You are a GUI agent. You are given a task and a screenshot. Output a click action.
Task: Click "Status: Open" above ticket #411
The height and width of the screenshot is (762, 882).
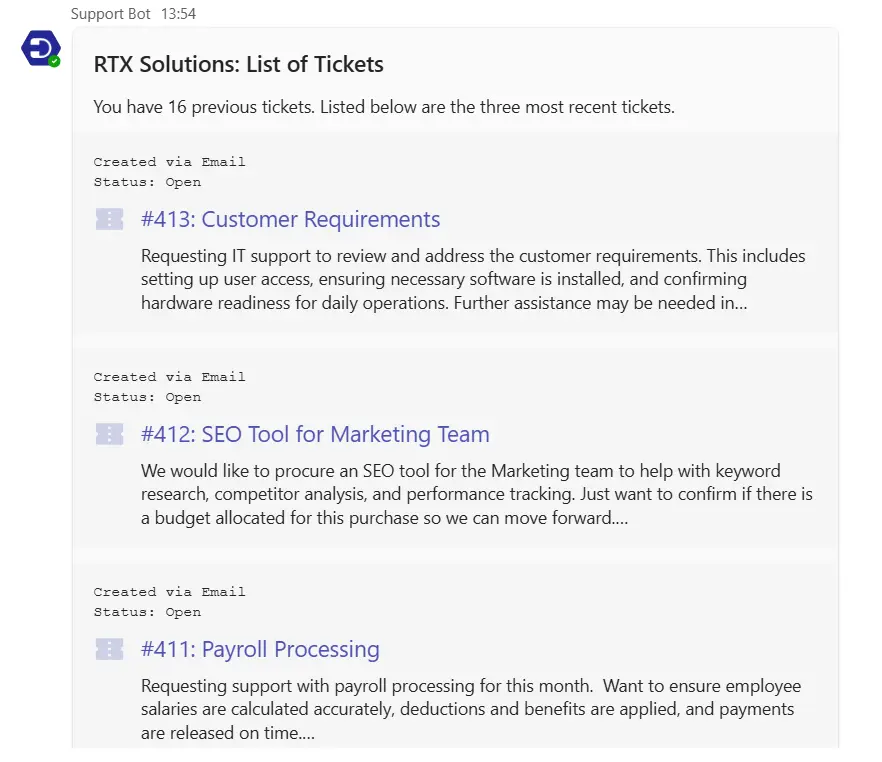click(x=147, y=612)
